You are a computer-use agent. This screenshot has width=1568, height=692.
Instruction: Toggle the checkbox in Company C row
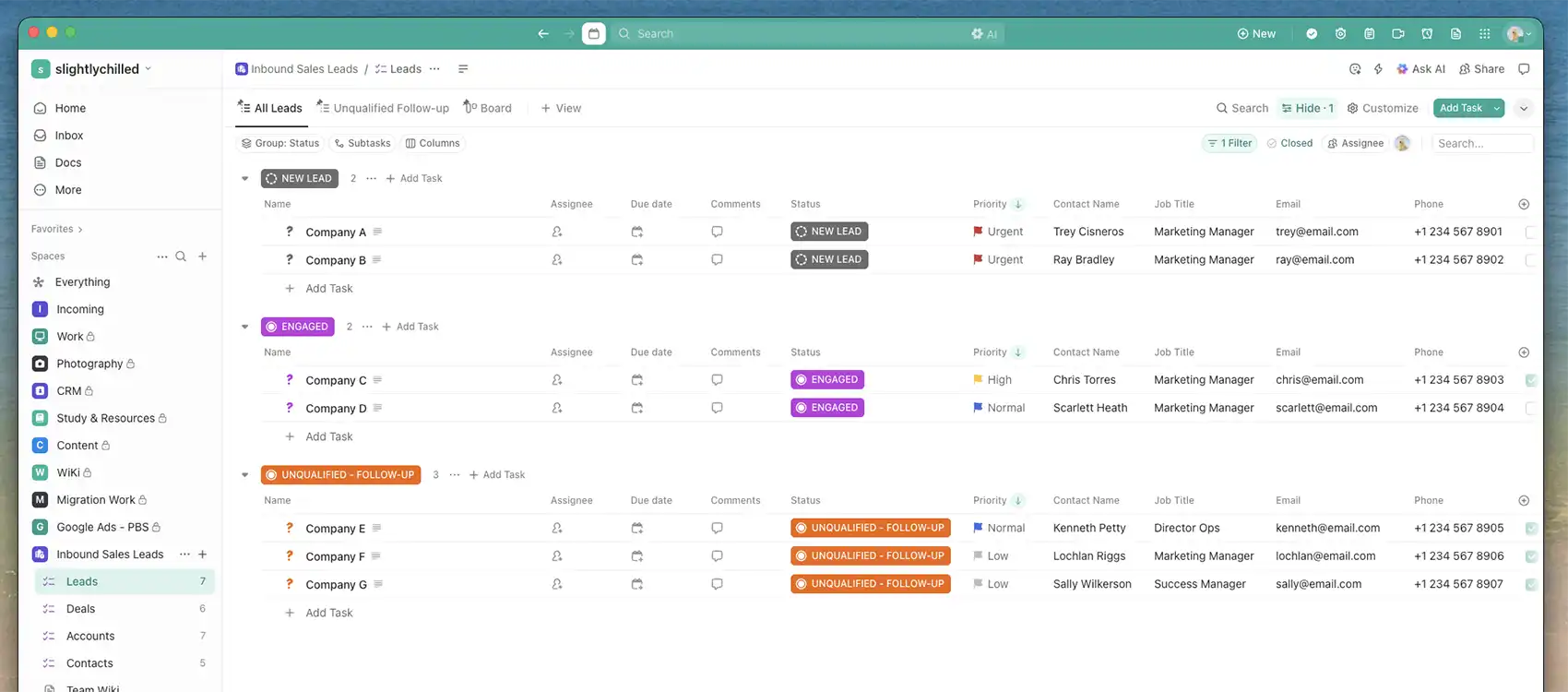(x=1530, y=380)
